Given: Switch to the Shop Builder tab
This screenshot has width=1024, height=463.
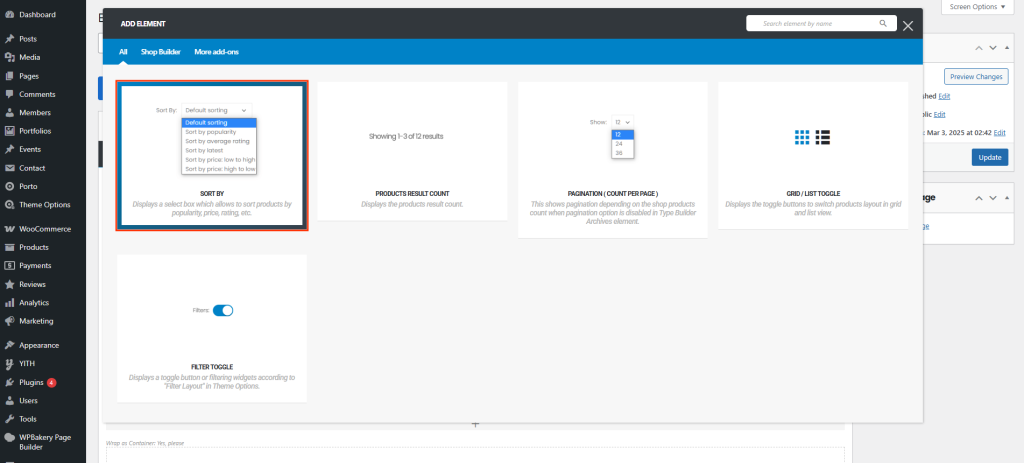Looking at the screenshot, I should click(160, 52).
